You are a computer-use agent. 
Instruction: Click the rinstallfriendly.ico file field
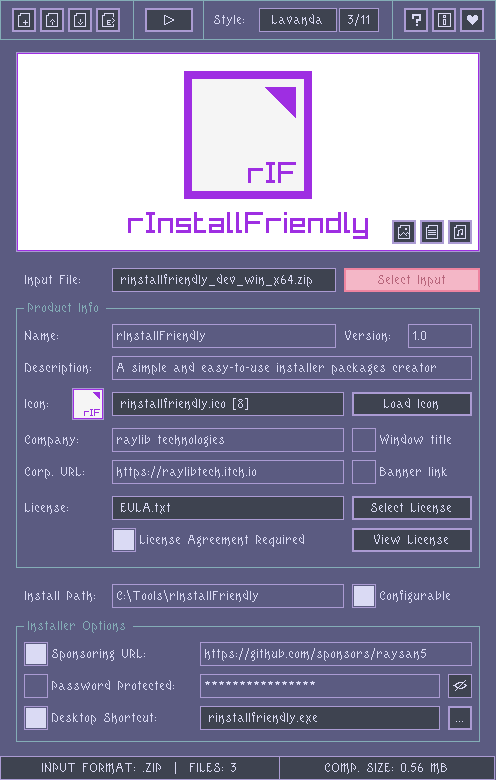point(228,404)
